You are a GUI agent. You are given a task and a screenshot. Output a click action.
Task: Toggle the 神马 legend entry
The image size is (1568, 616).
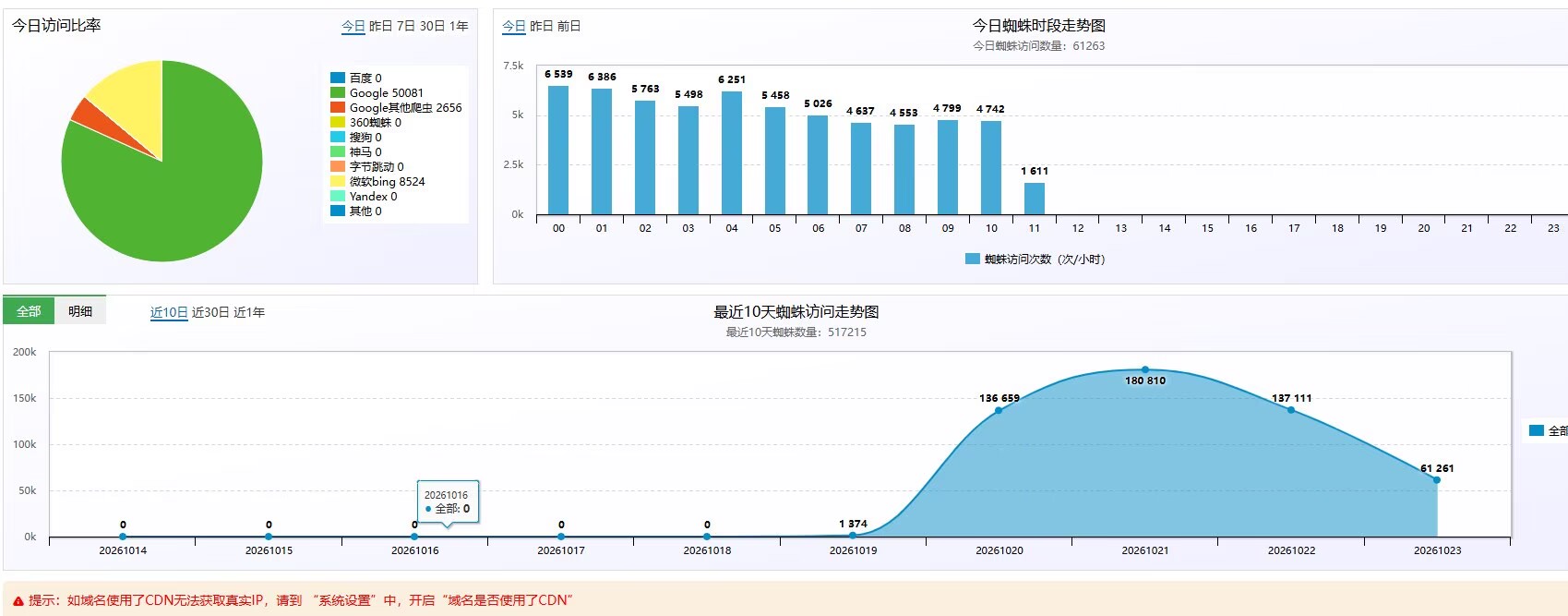356,151
